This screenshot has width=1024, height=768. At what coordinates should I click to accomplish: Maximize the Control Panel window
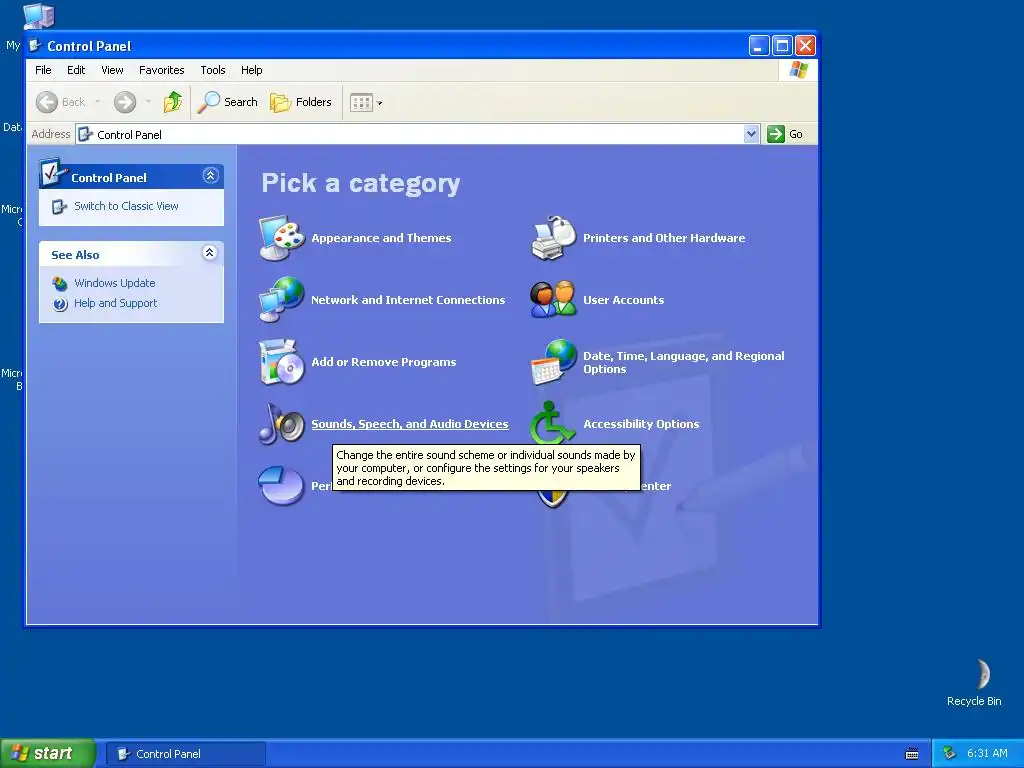[782, 46]
